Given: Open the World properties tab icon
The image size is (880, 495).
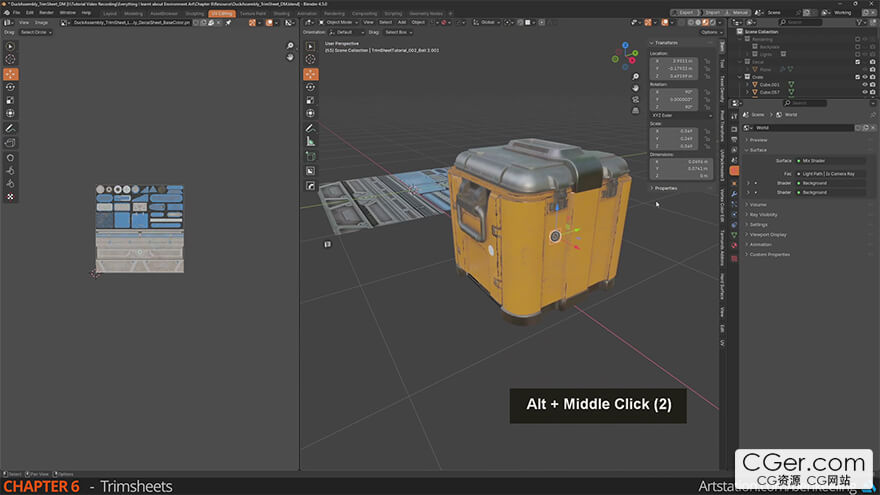Looking at the screenshot, I should (734, 171).
